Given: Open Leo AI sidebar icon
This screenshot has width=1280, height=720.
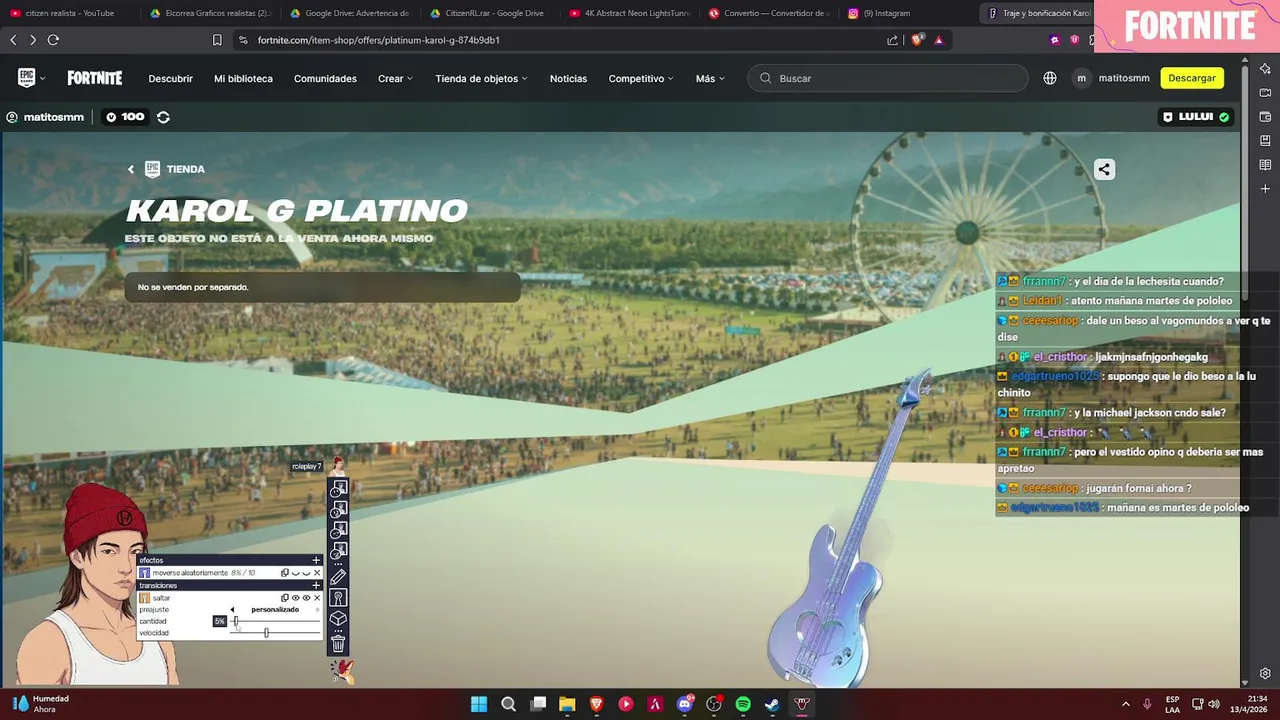Looking at the screenshot, I should (x=1265, y=68).
